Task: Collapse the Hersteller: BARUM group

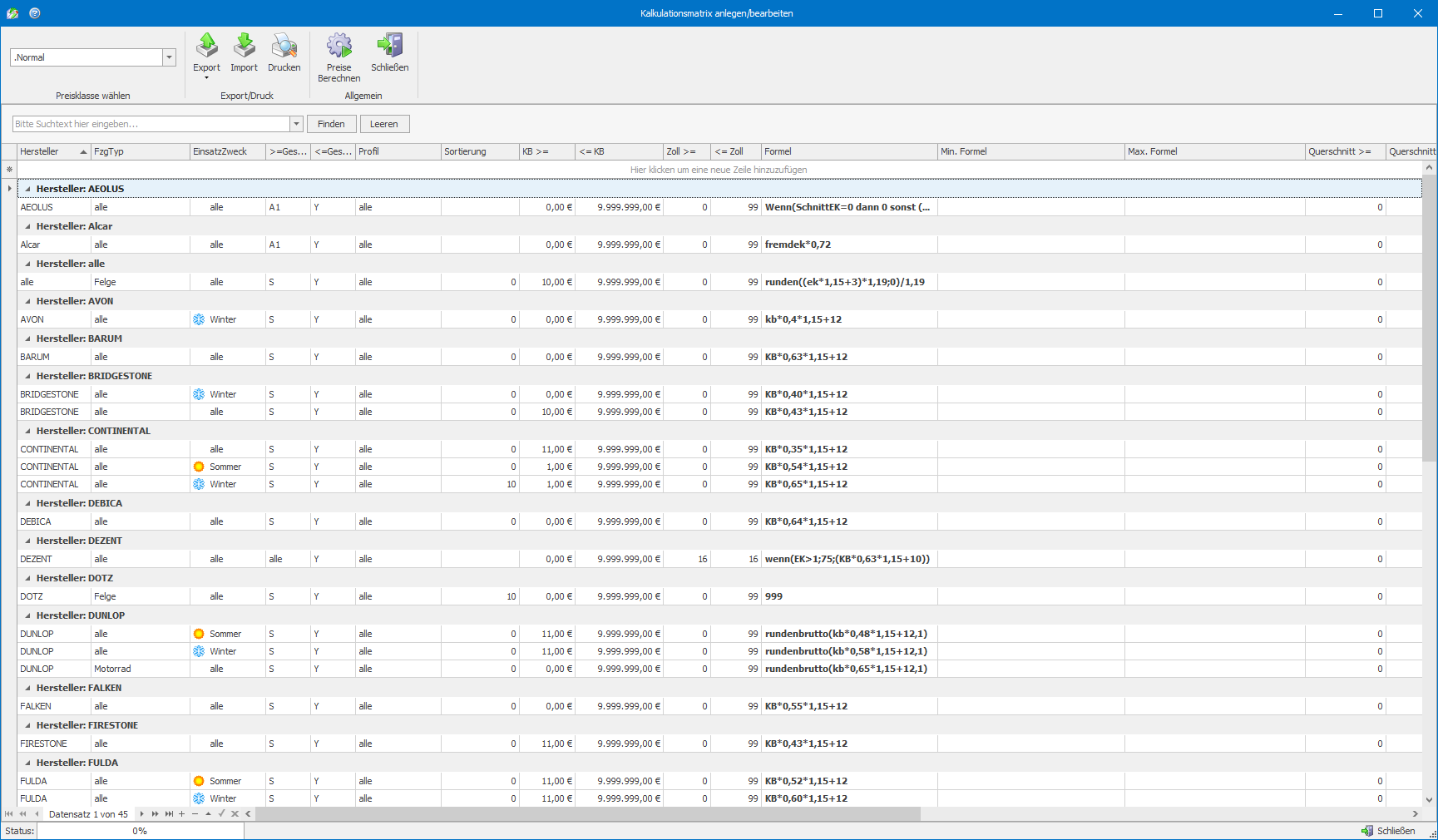Action: tap(27, 338)
